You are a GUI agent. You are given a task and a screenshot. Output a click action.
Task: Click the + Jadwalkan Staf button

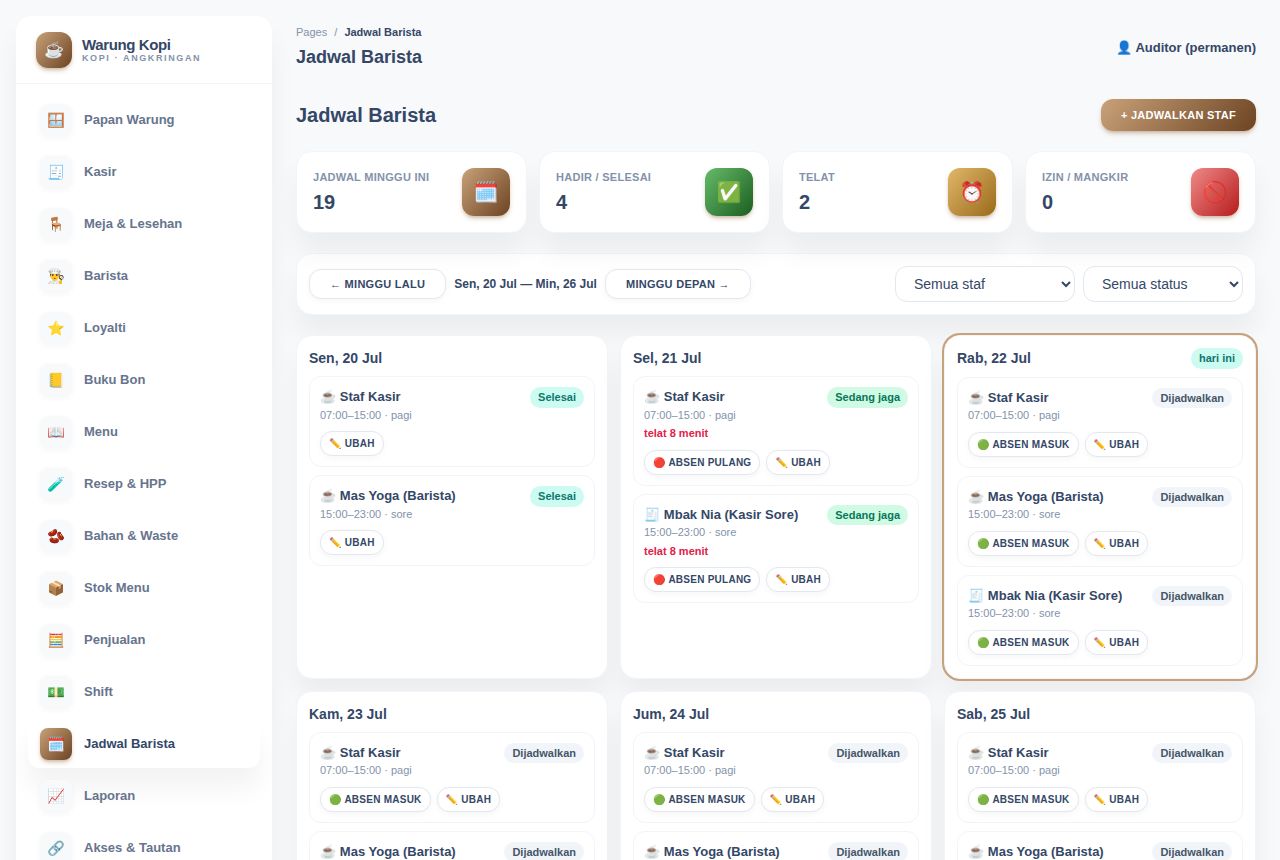[1178, 115]
